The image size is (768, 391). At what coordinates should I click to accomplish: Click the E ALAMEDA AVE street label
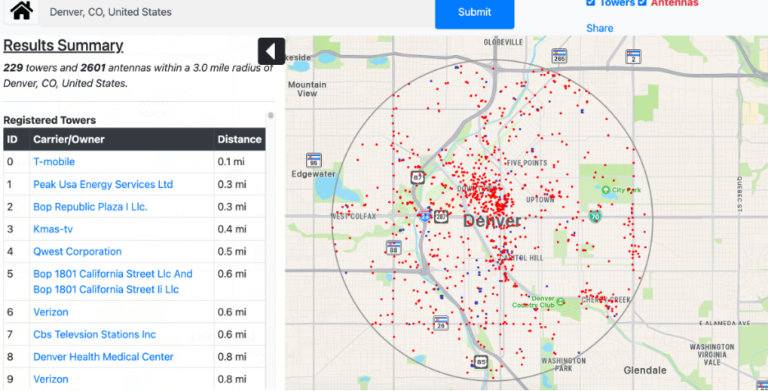[x=724, y=323]
